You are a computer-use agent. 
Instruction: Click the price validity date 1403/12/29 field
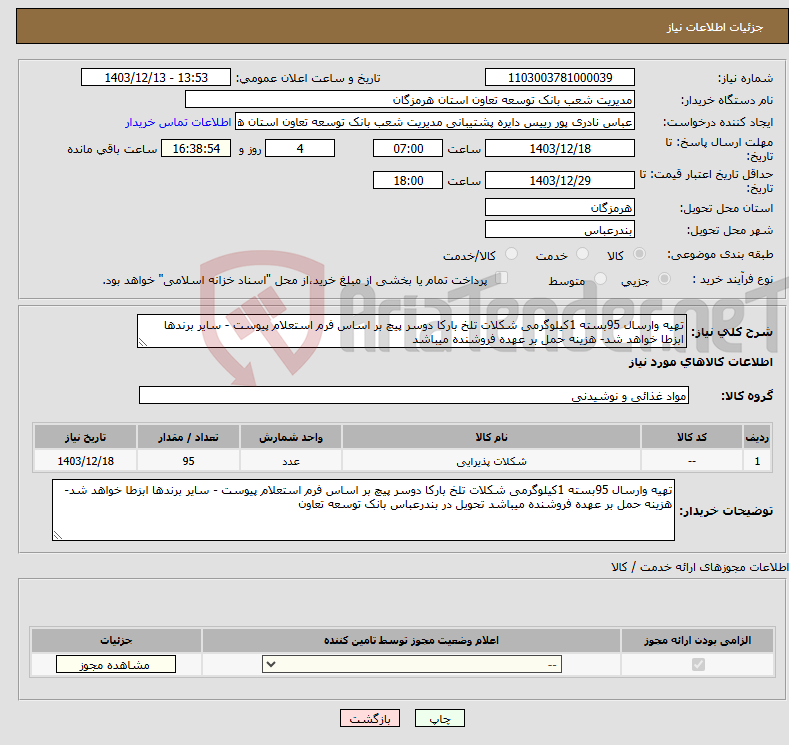(560, 180)
